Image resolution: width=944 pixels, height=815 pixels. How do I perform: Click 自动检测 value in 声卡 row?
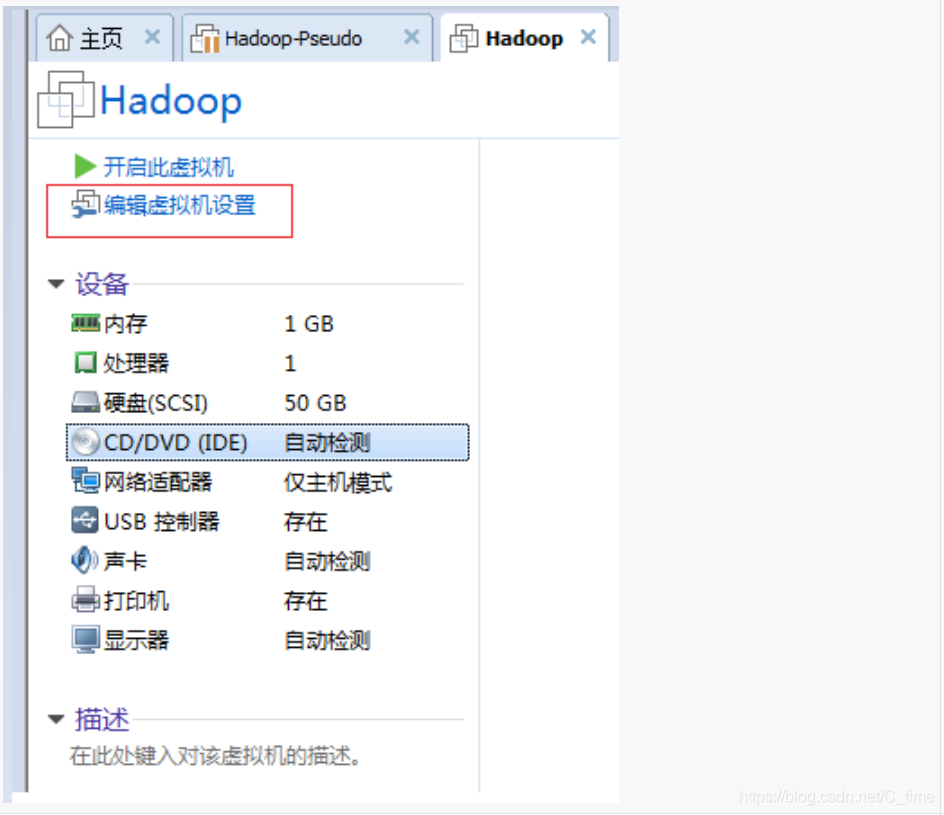point(327,561)
